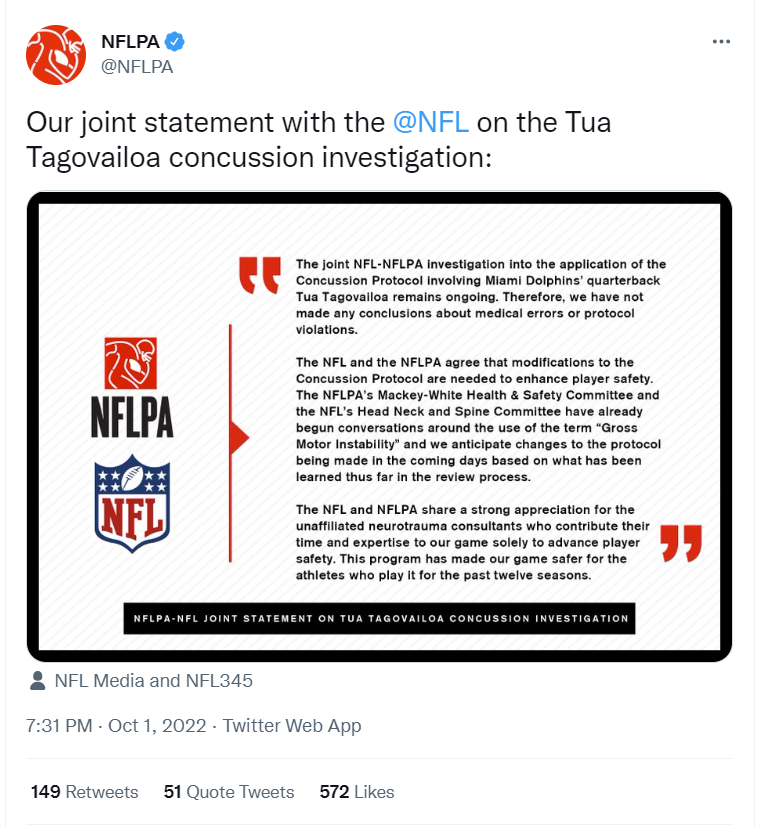
Task: Open the @NFL mention link
Action: [x=430, y=123]
